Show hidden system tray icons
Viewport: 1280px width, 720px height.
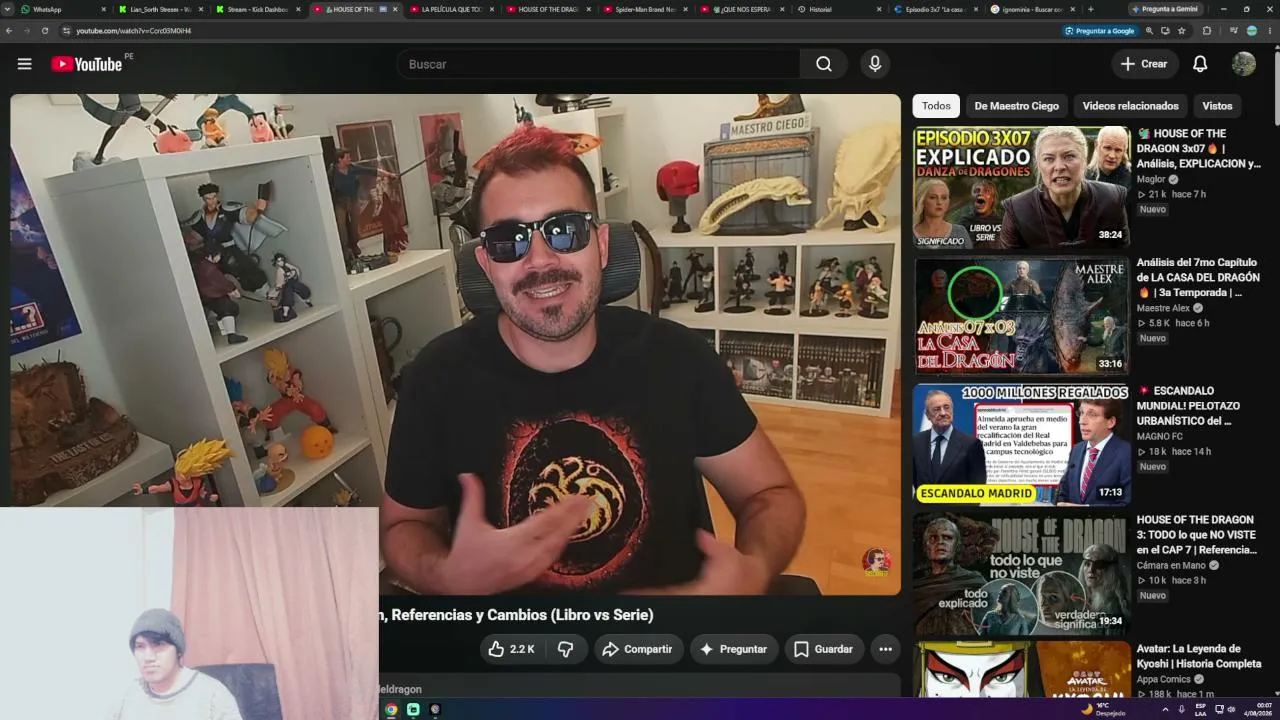[x=1165, y=709]
